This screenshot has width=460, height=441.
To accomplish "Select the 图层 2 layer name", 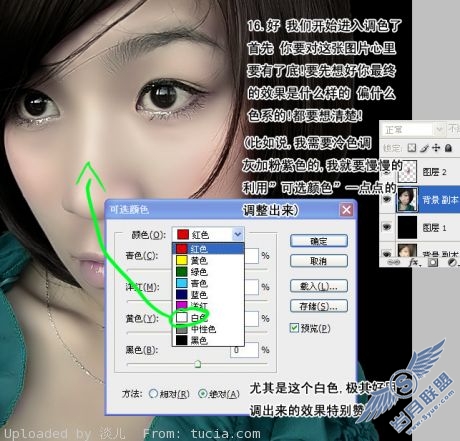I will coord(434,172).
